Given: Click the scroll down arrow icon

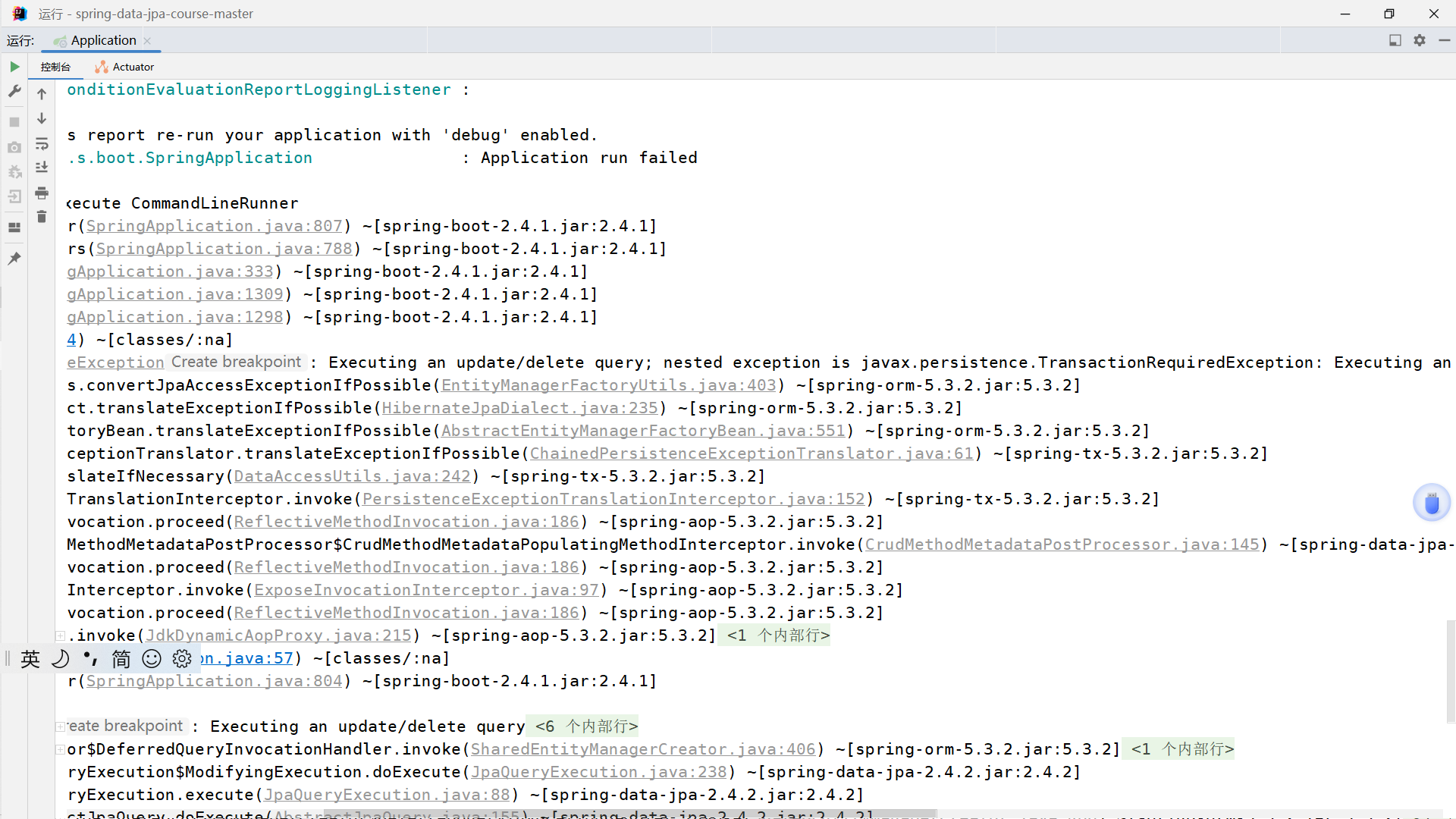Looking at the screenshot, I should point(41,120).
